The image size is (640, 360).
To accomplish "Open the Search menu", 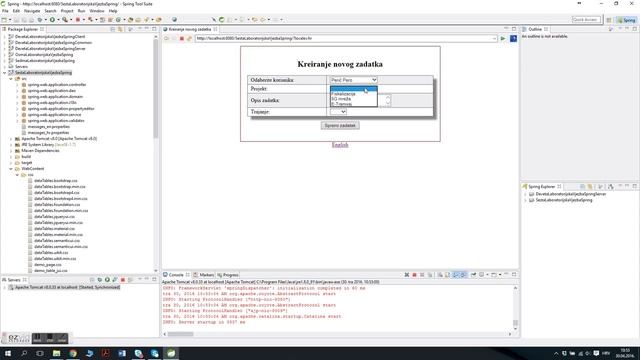I will (x=50, y=11).
